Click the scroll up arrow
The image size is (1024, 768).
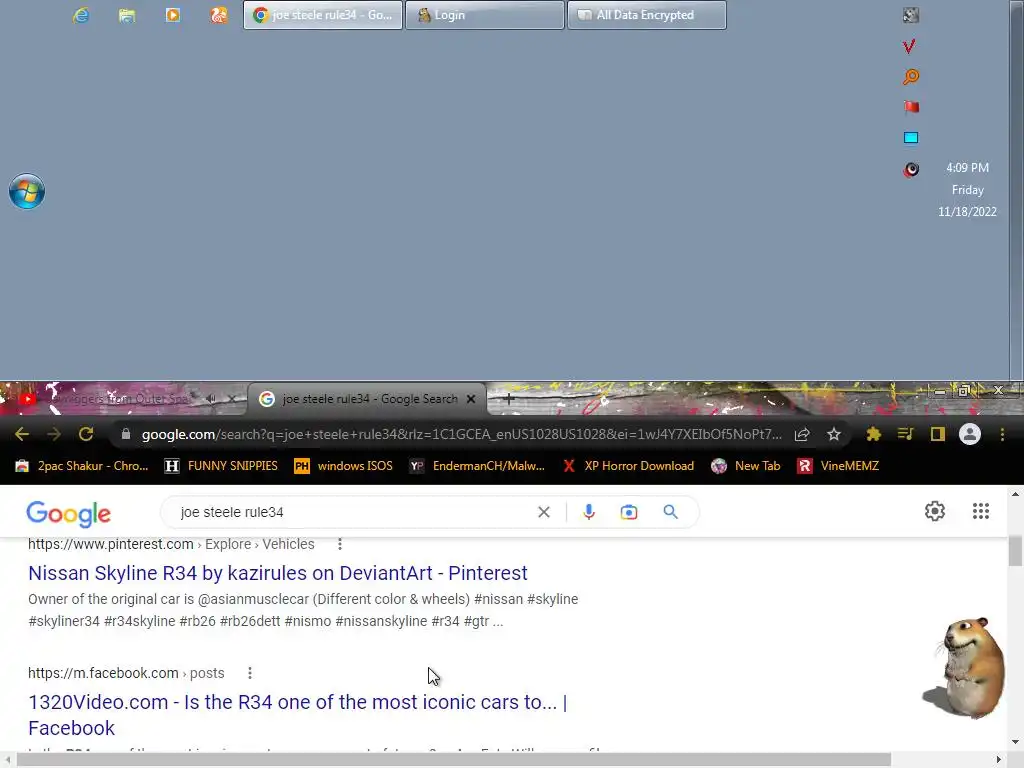[1015, 494]
